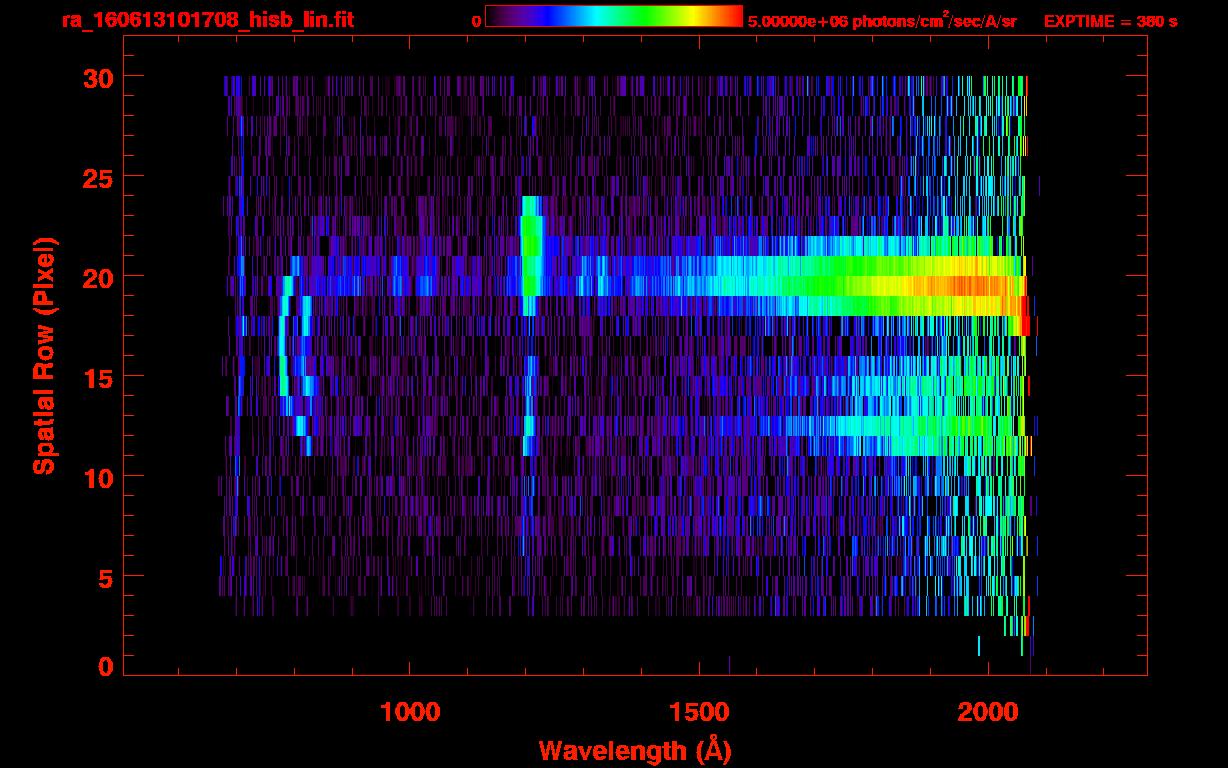Click the 2000 wavelength tick label

click(x=988, y=712)
